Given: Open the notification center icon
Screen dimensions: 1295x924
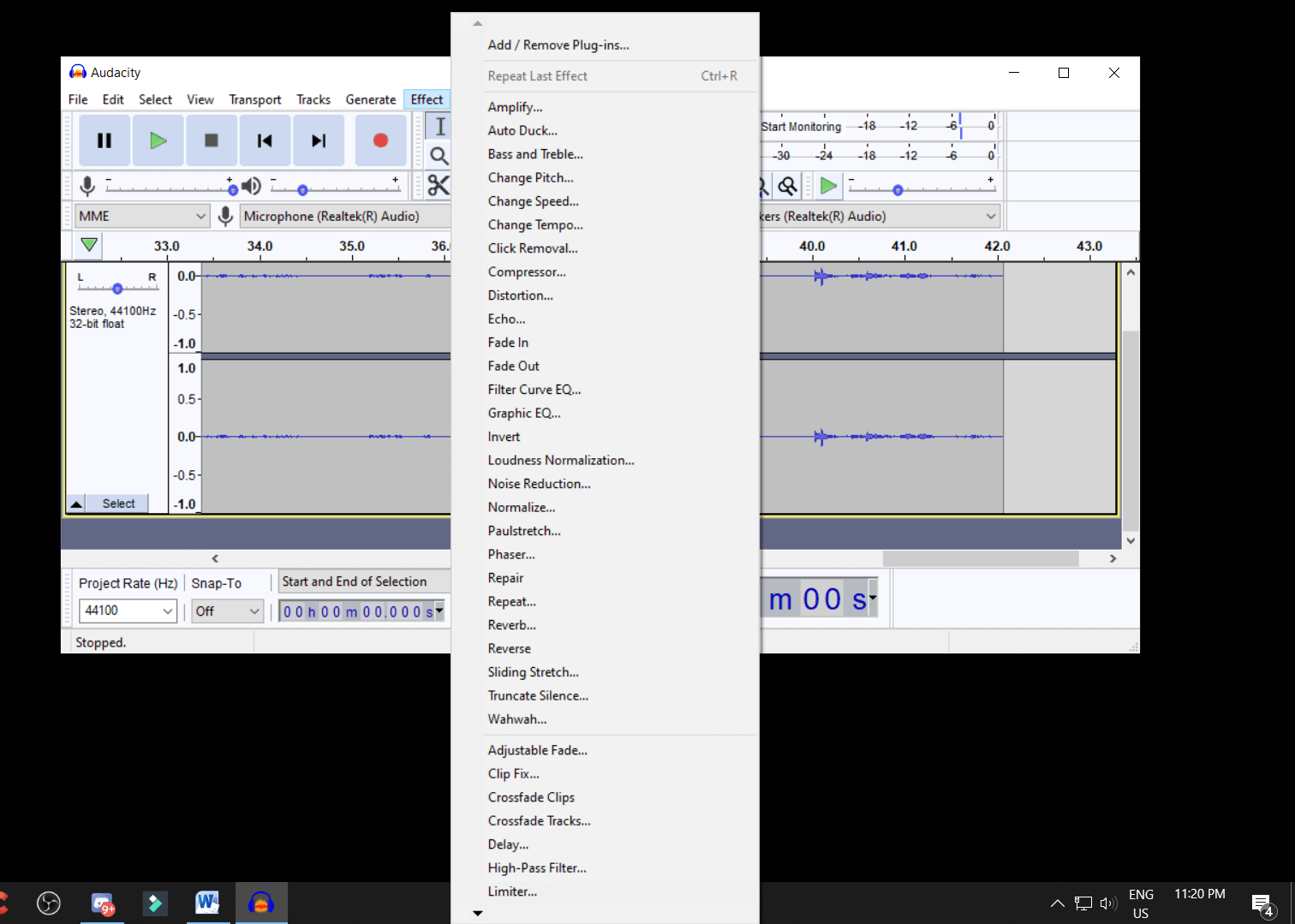Looking at the screenshot, I should click(1262, 903).
